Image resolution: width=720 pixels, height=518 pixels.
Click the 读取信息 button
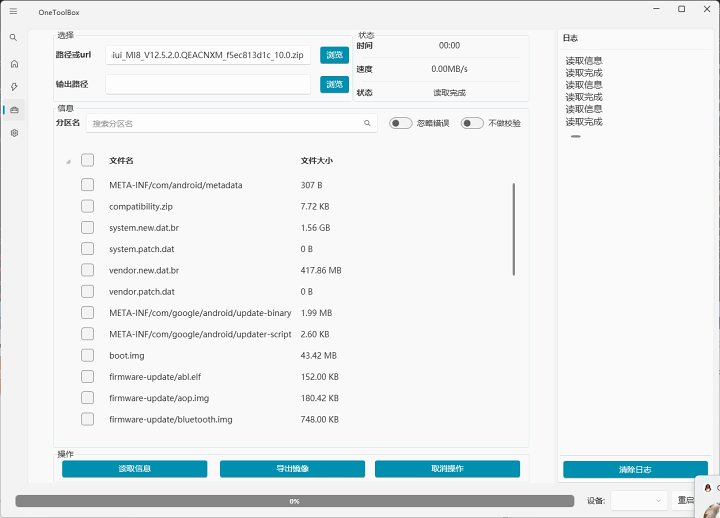click(x=134, y=469)
